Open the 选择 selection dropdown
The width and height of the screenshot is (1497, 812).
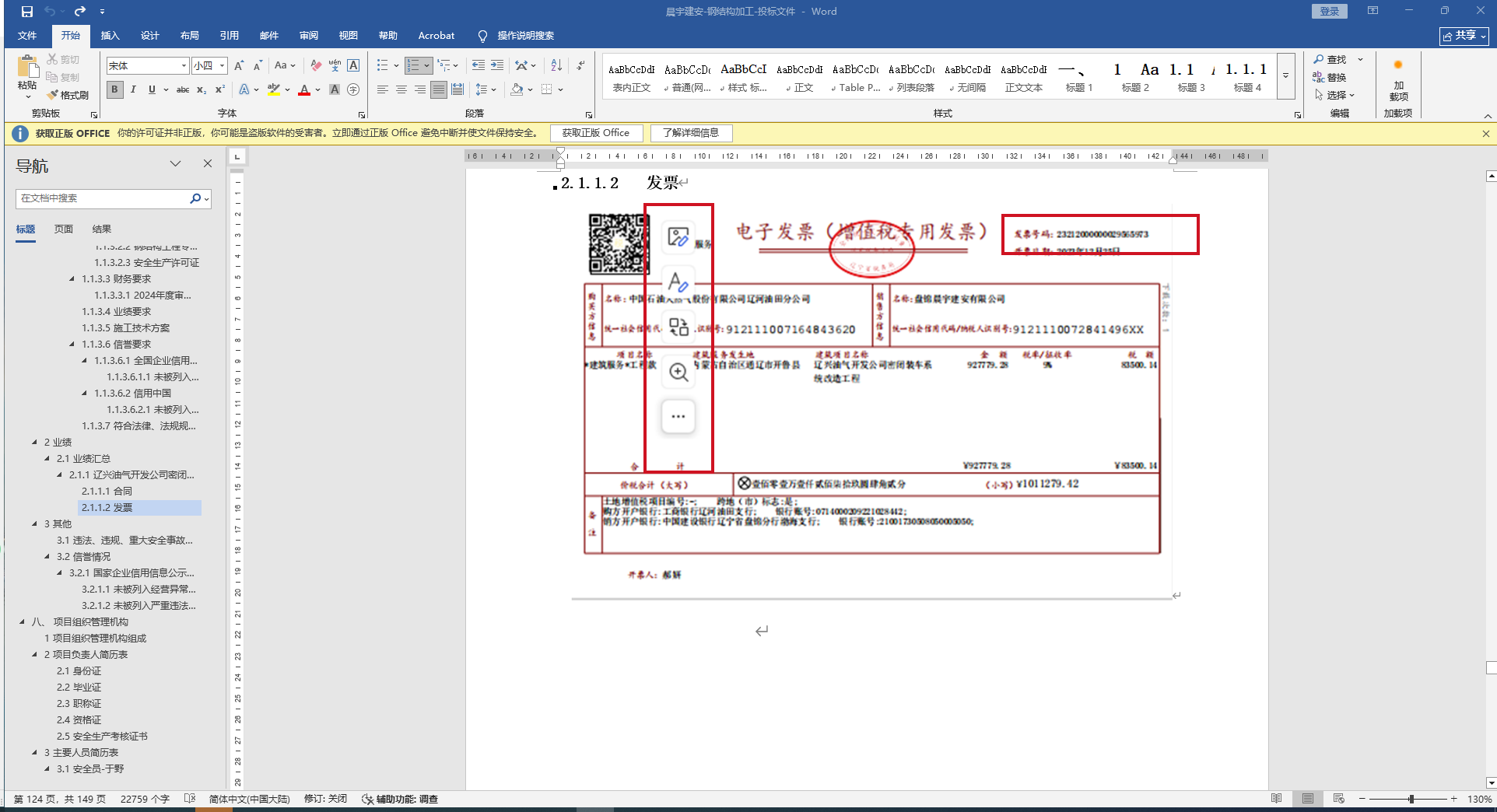tap(1336, 95)
